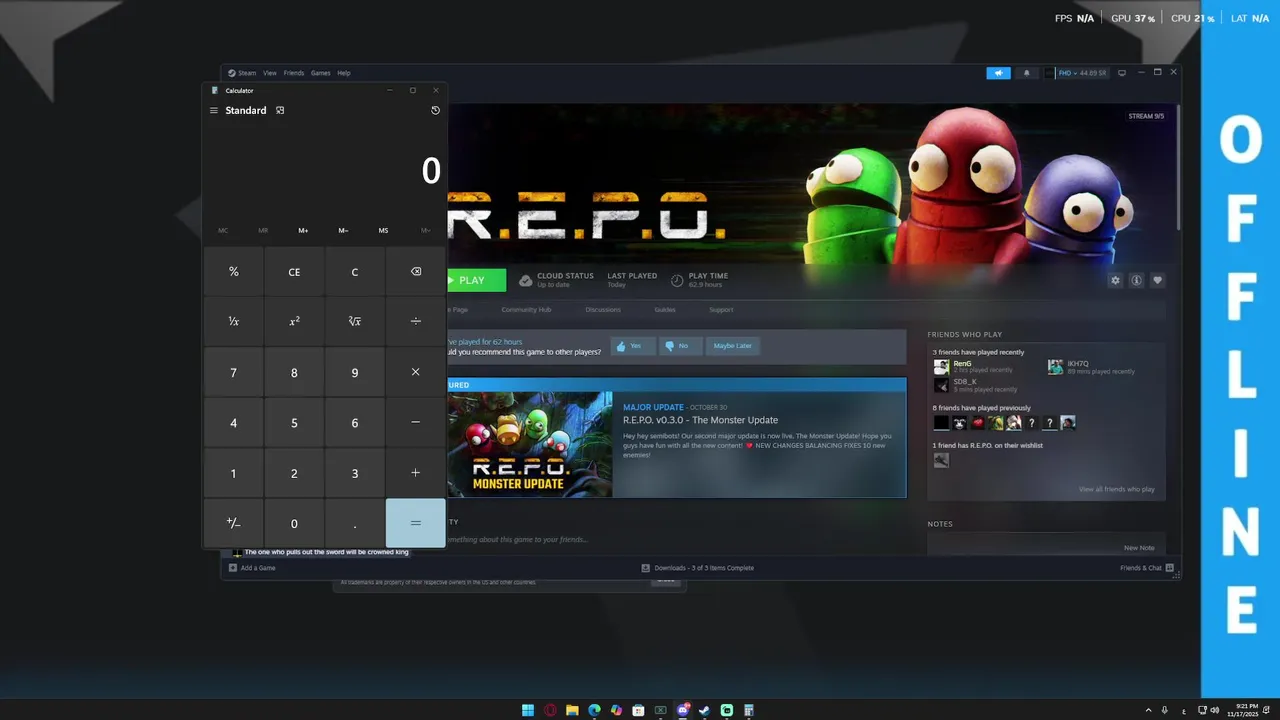Click the square root key

(355, 321)
